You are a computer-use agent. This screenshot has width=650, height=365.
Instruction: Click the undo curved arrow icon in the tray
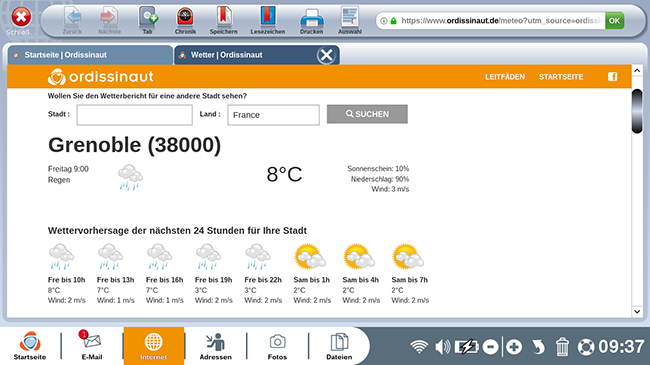point(538,347)
